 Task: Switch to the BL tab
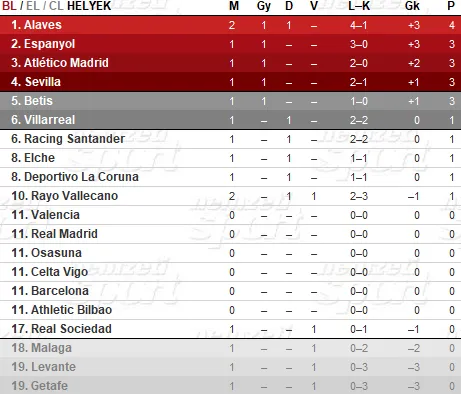[x=9, y=6]
